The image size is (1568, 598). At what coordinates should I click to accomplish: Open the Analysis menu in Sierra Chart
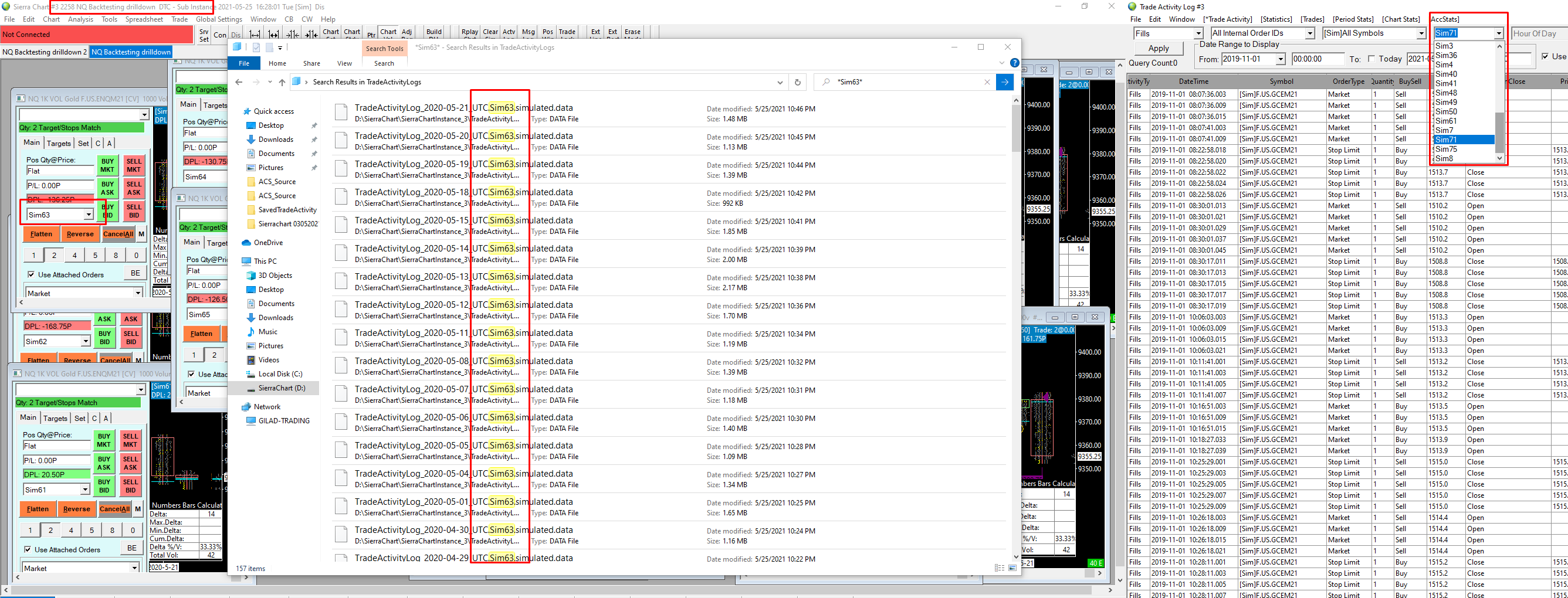80,19
